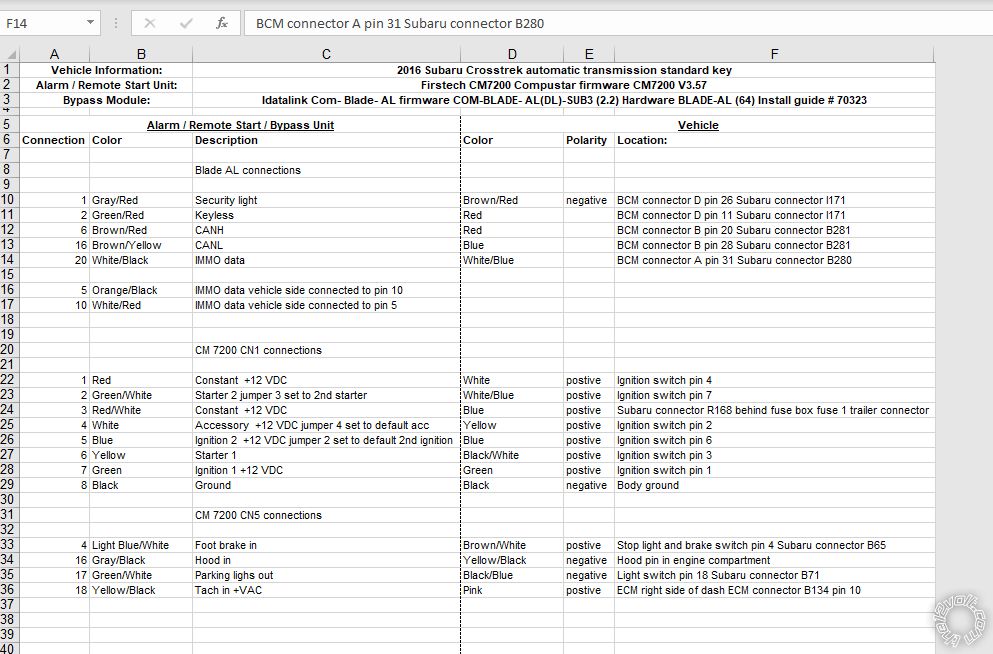This screenshot has width=993, height=654.
Task: Click the 'Orange/Black' color cell
Action: pyautogui.click(x=141, y=290)
